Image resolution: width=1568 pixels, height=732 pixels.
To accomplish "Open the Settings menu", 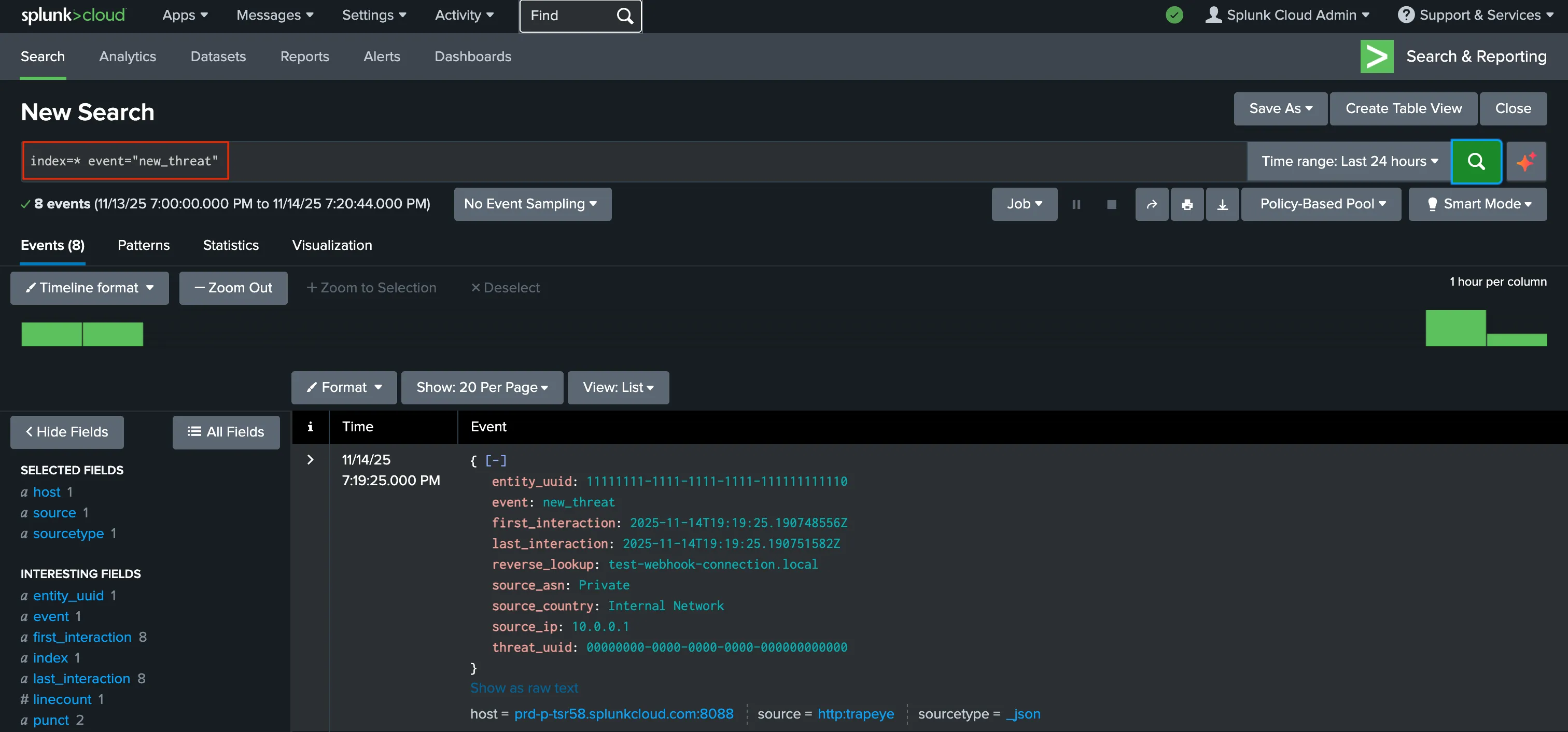I will coord(374,15).
